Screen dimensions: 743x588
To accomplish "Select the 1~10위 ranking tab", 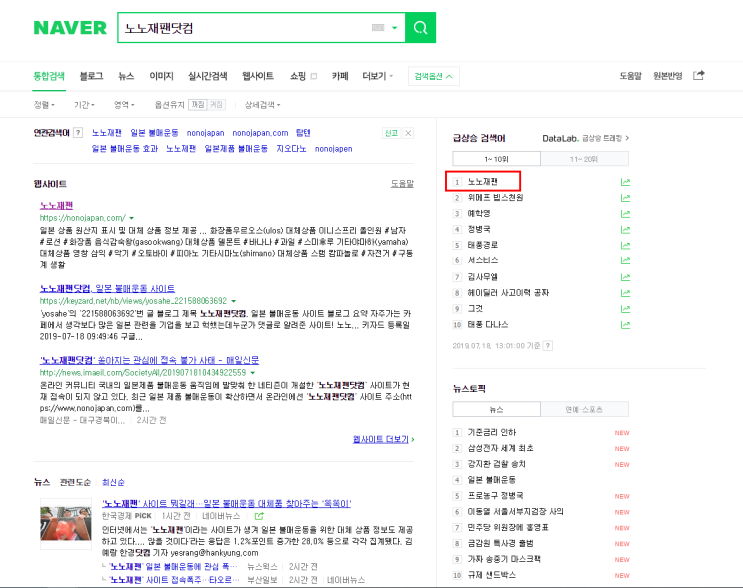I will point(497,159).
